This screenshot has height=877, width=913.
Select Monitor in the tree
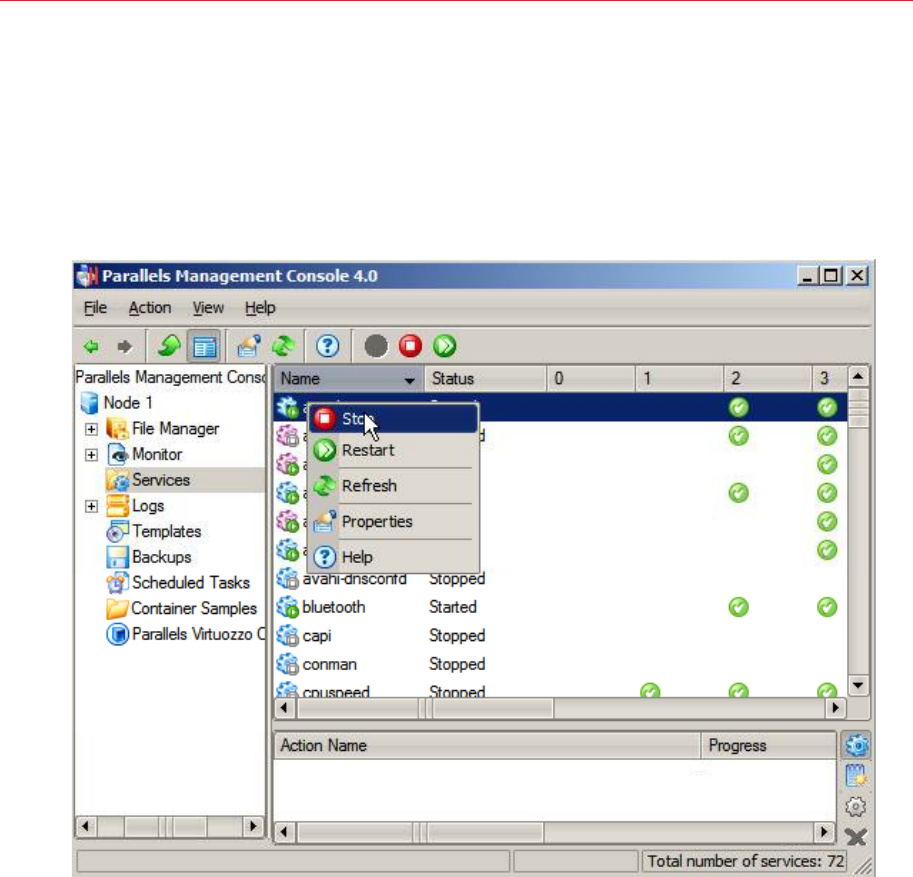(157, 454)
